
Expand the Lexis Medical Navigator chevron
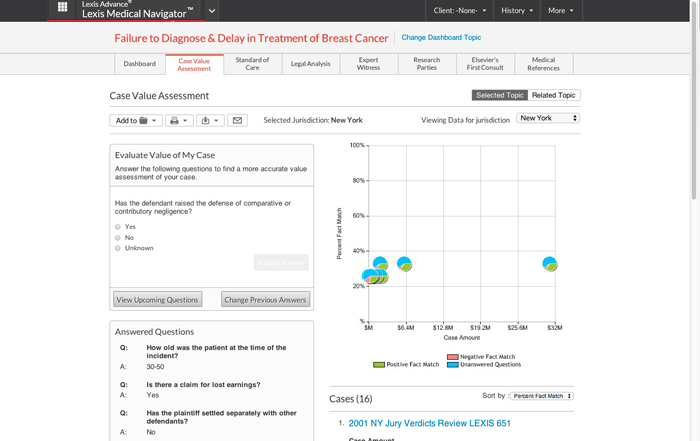coord(212,11)
